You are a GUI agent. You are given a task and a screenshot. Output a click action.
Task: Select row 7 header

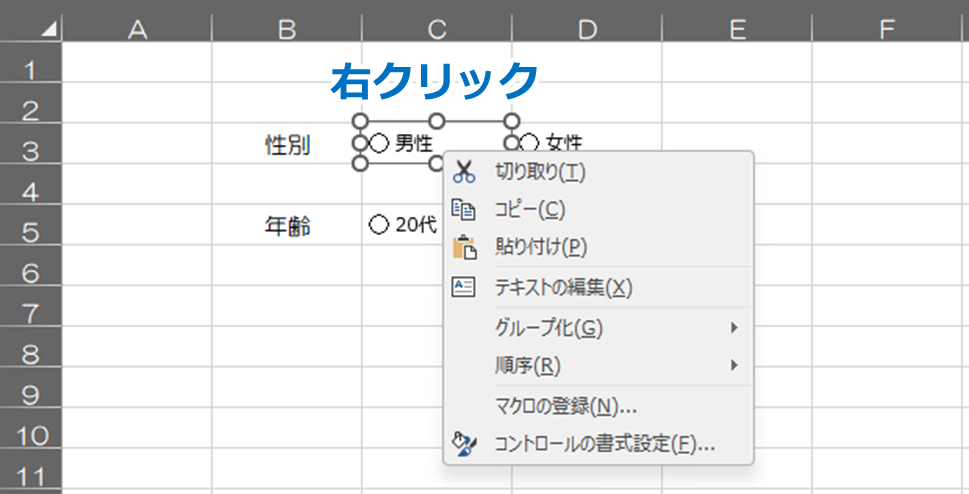pyautogui.click(x=30, y=314)
